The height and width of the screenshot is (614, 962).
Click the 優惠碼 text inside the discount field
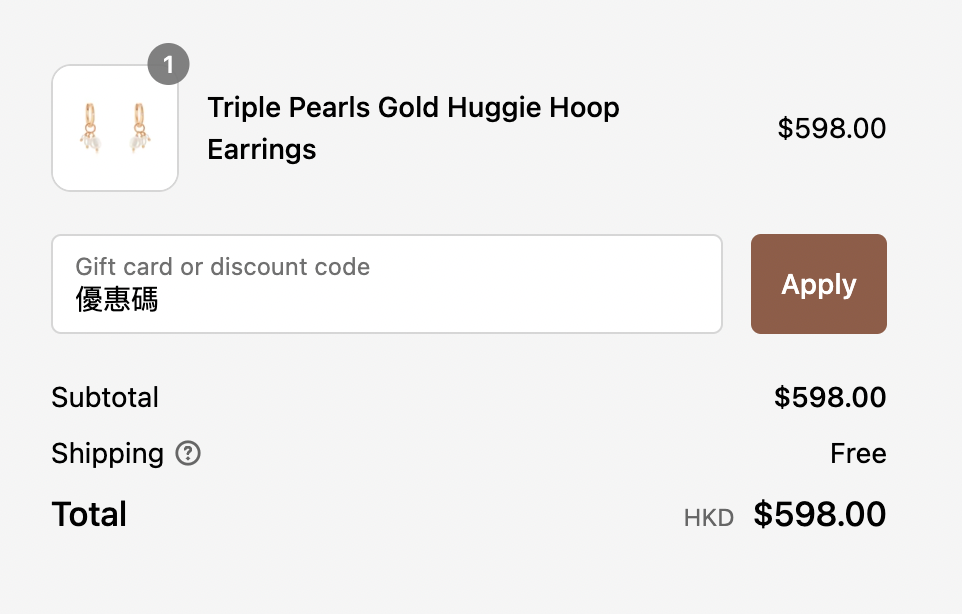click(117, 299)
